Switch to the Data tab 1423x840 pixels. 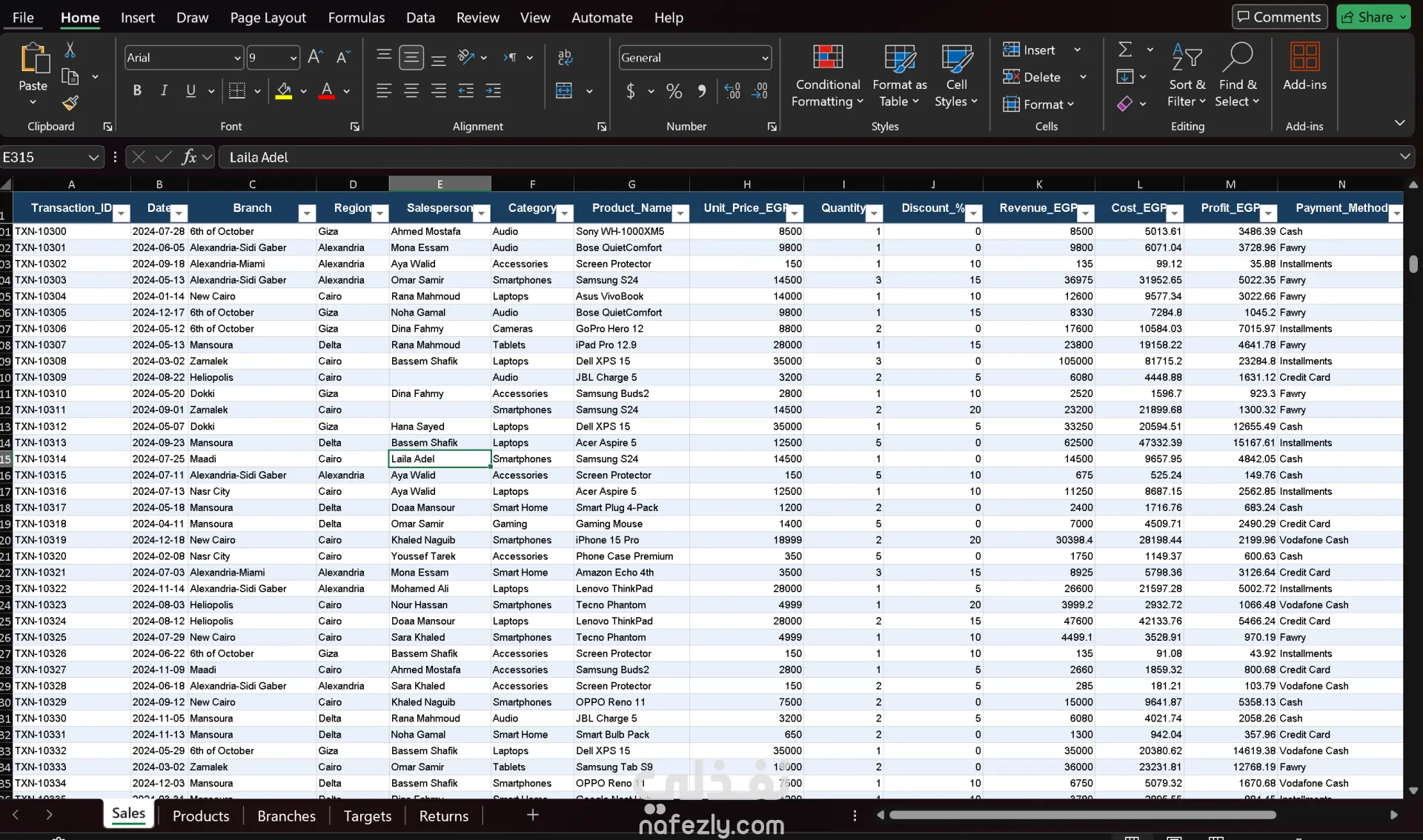420,17
